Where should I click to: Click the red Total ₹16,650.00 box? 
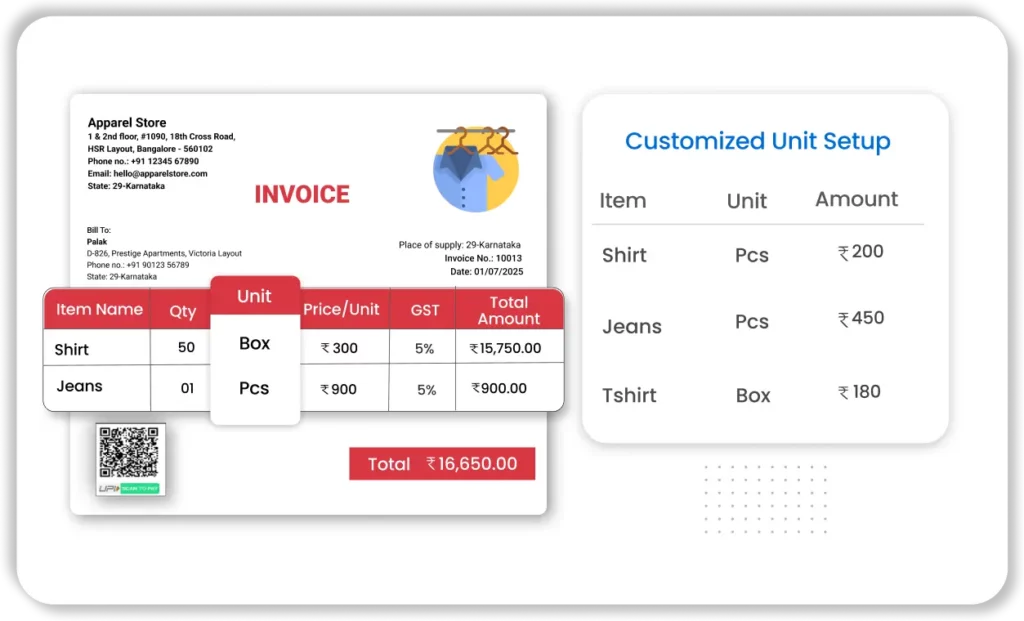pyautogui.click(x=441, y=464)
